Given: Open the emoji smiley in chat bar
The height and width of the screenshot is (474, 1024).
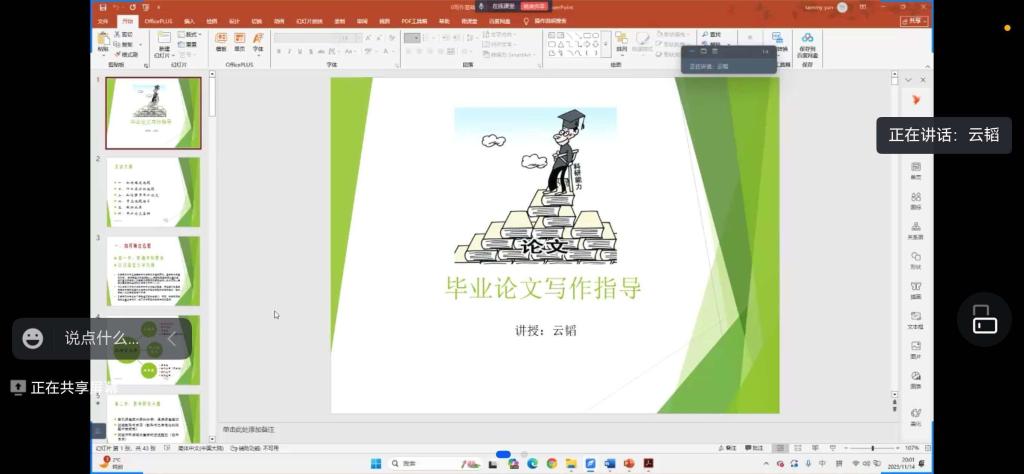Looking at the screenshot, I should pos(33,338).
